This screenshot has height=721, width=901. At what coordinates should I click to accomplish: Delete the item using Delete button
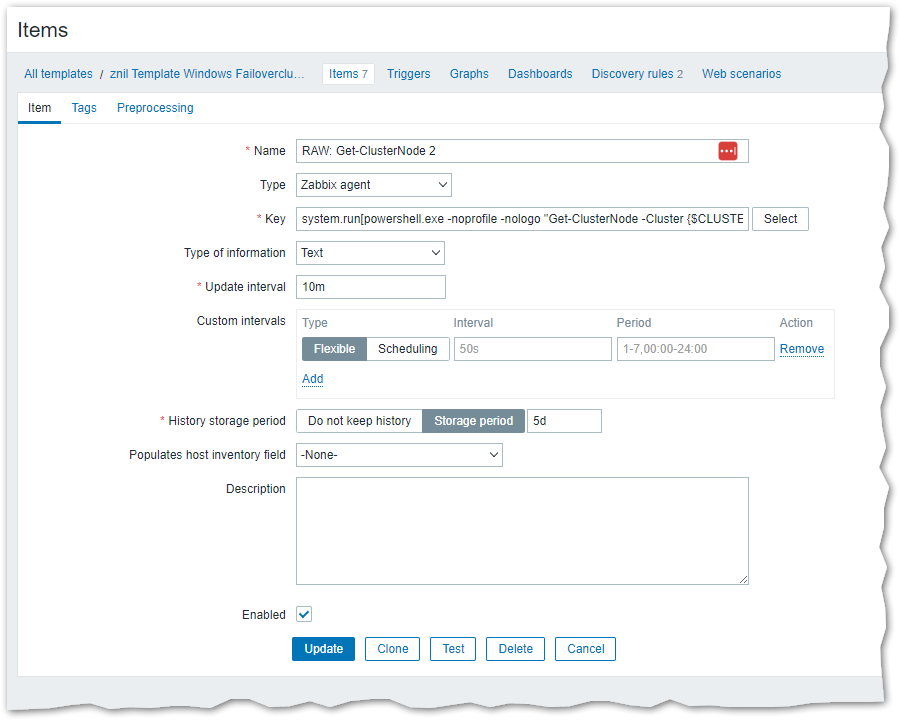click(515, 649)
